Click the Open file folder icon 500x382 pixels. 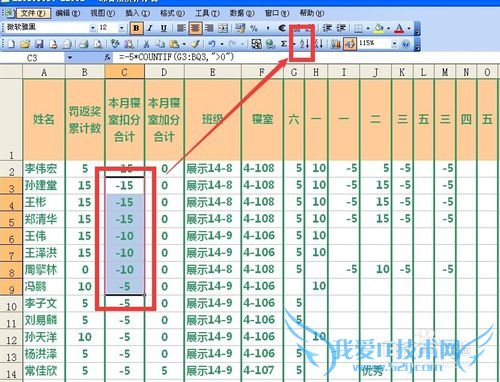tap(25, 44)
